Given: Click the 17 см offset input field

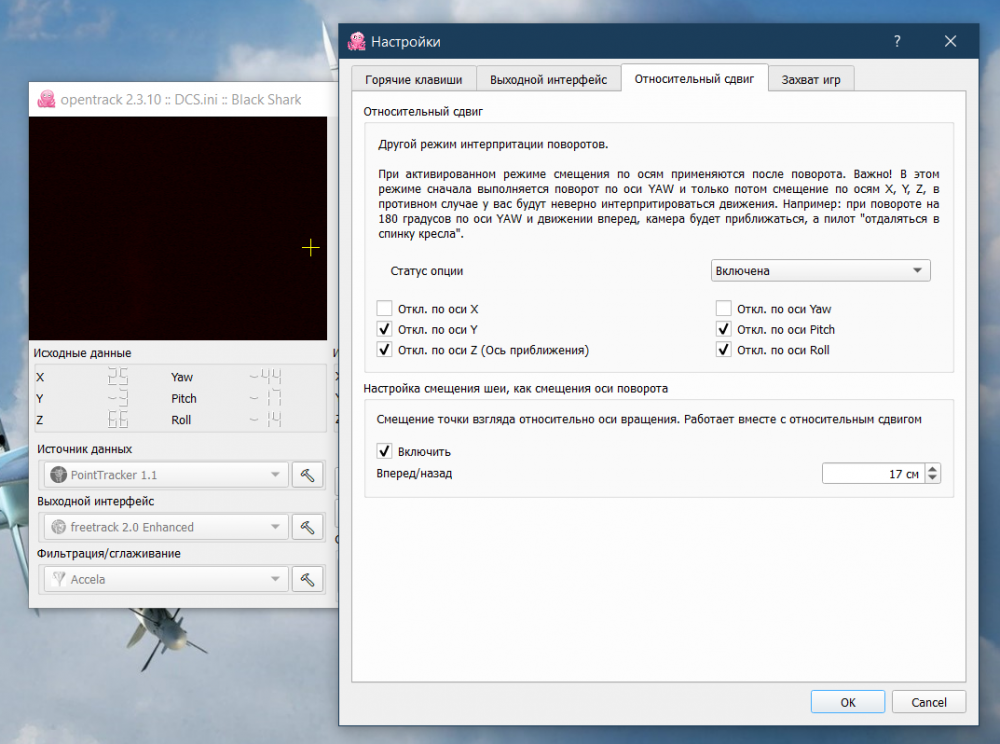Looking at the screenshot, I should click(x=871, y=474).
